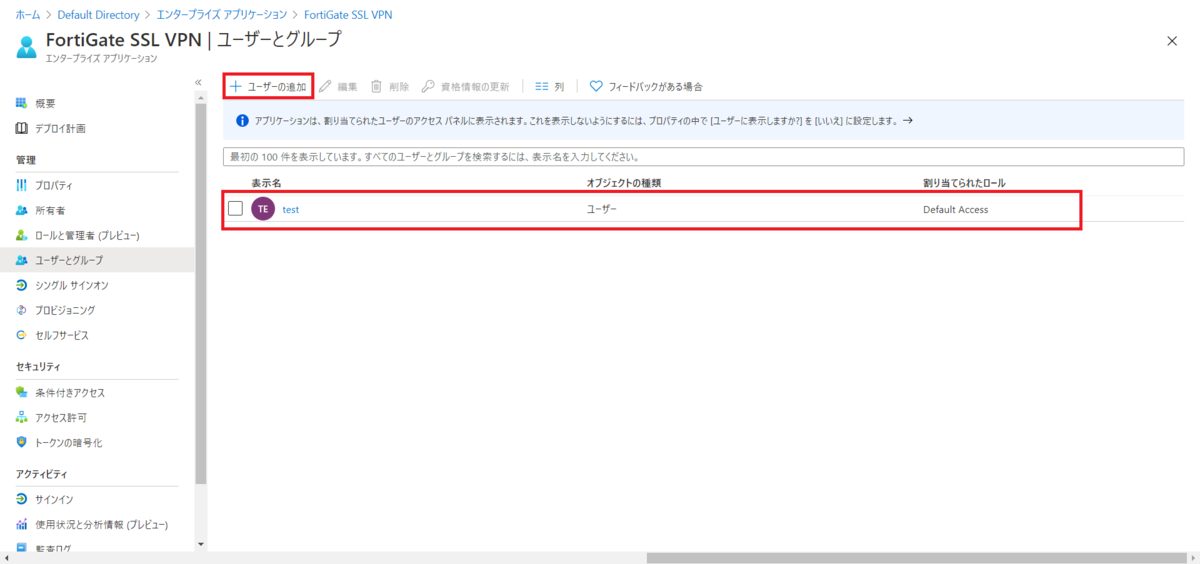The width and height of the screenshot is (1200, 564).
Task: Click 割り当てられたロール column header
Action: coord(964,183)
